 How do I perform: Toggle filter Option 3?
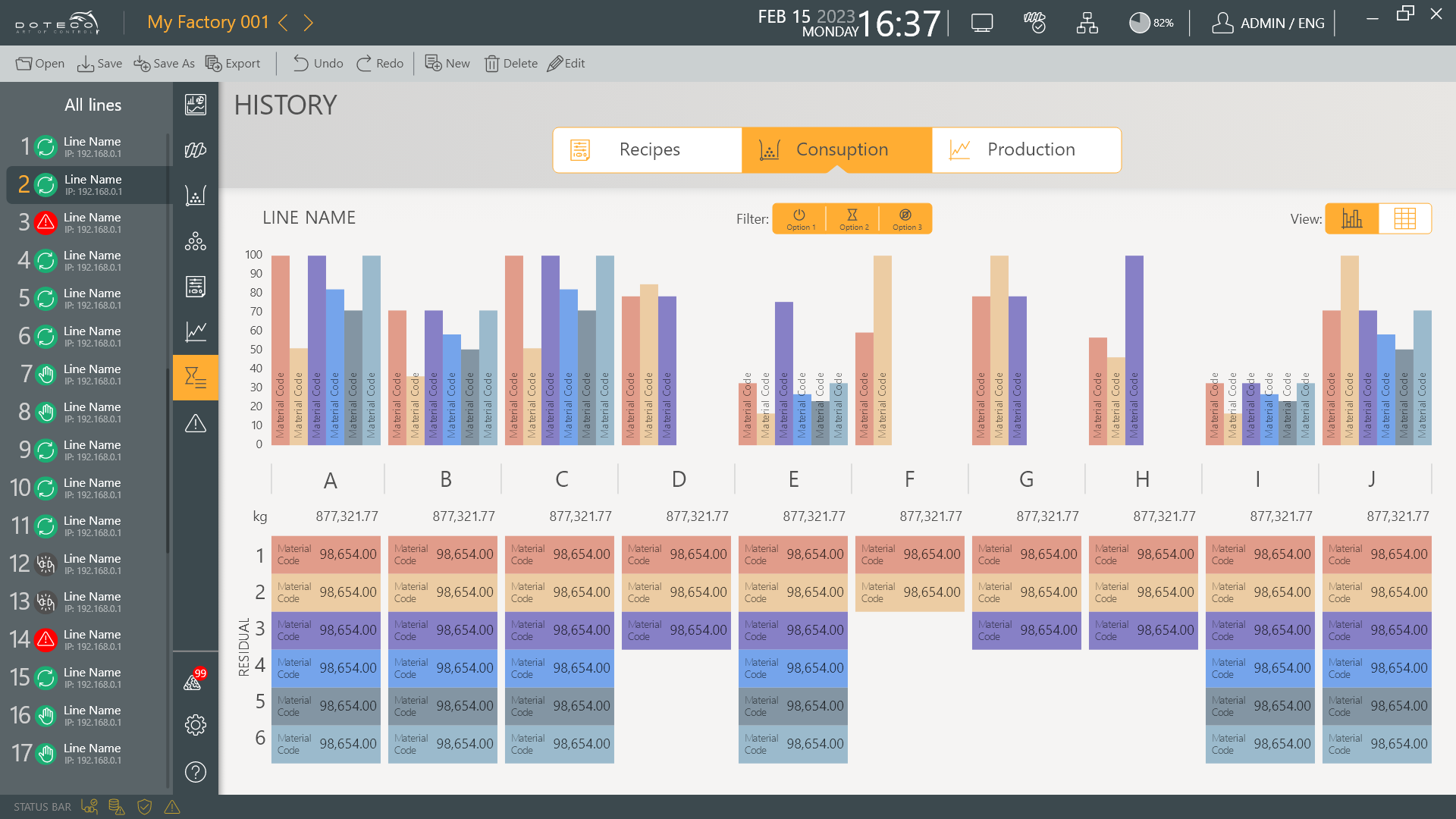[906, 218]
